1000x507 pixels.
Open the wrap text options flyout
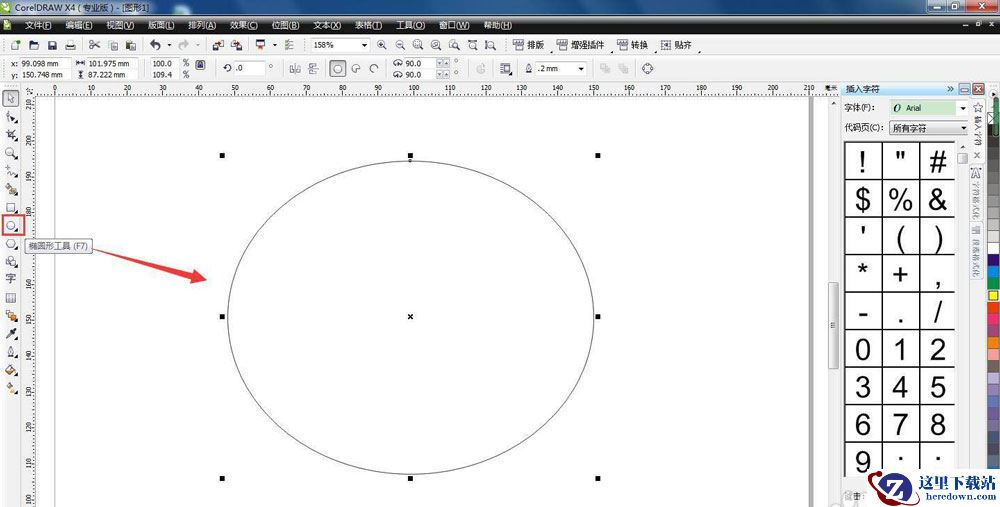click(x=506, y=69)
